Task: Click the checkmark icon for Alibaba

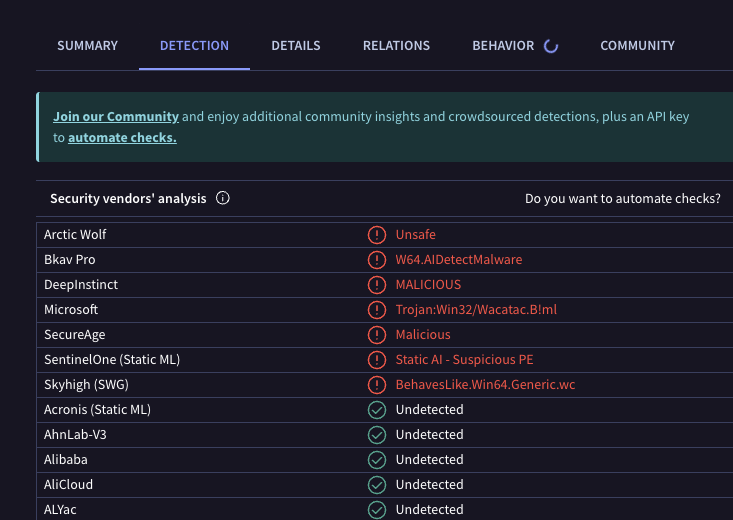Action: pos(377,460)
